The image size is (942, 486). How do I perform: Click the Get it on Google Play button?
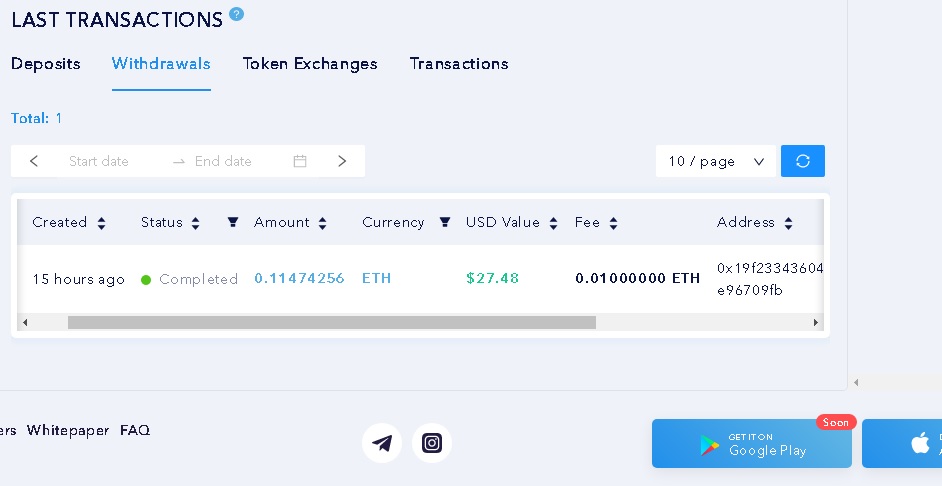tap(752, 443)
